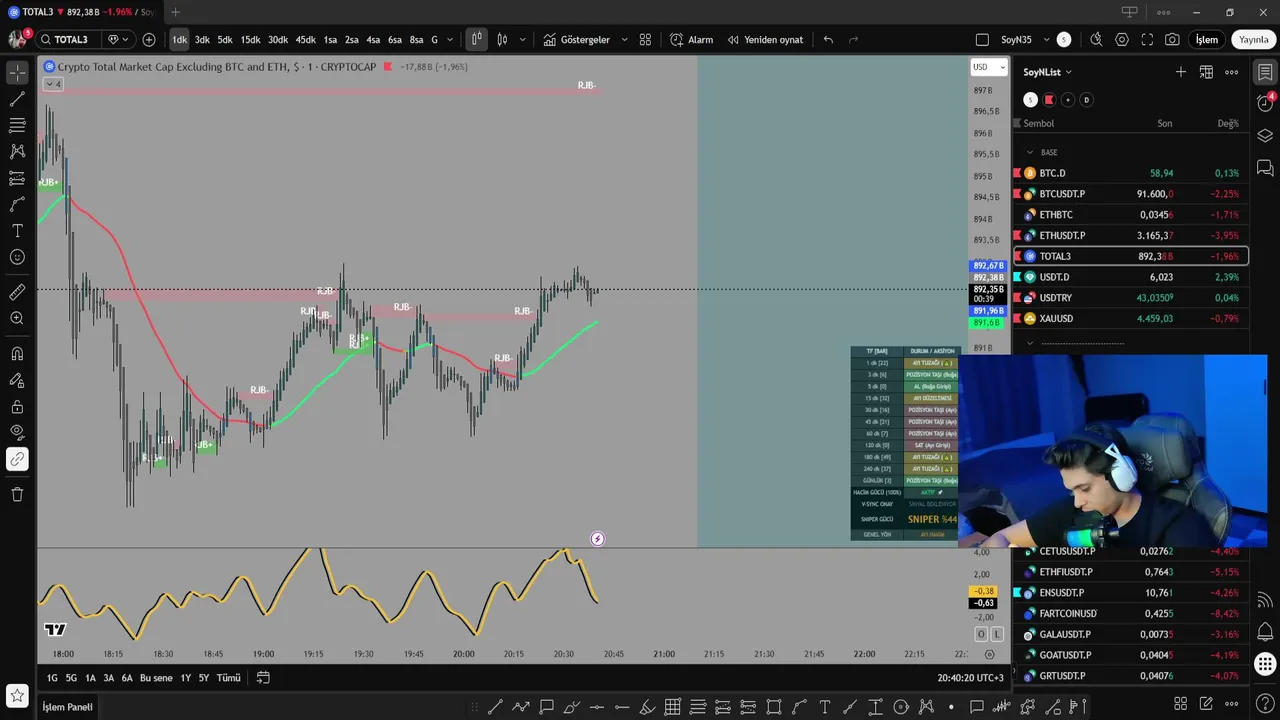Open indicator templates grid icon

[645, 40]
